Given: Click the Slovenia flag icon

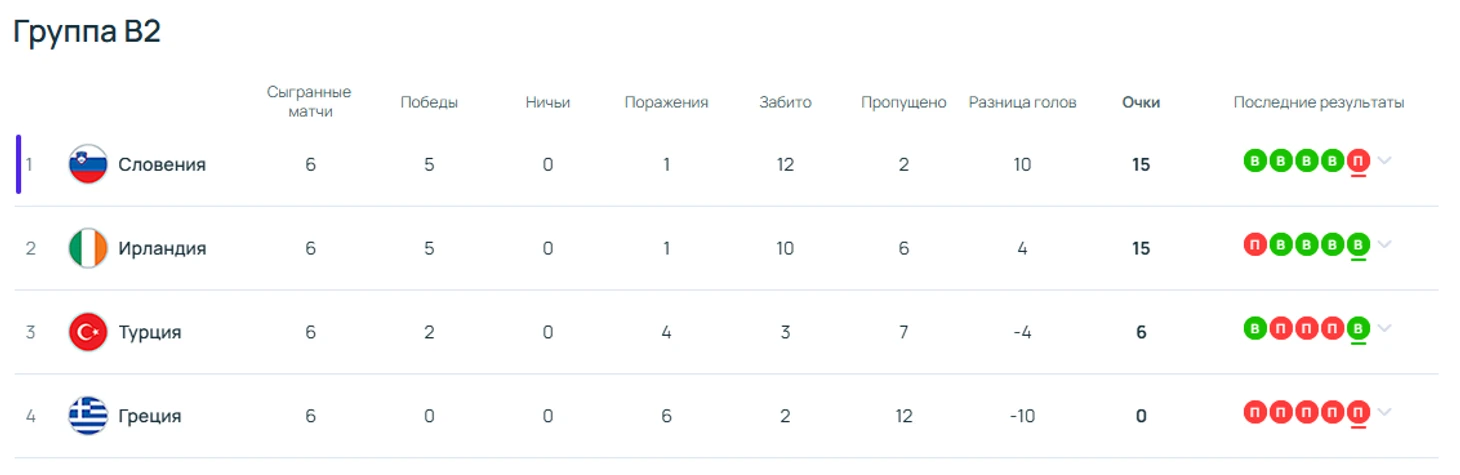Looking at the screenshot, I should click(x=88, y=164).
